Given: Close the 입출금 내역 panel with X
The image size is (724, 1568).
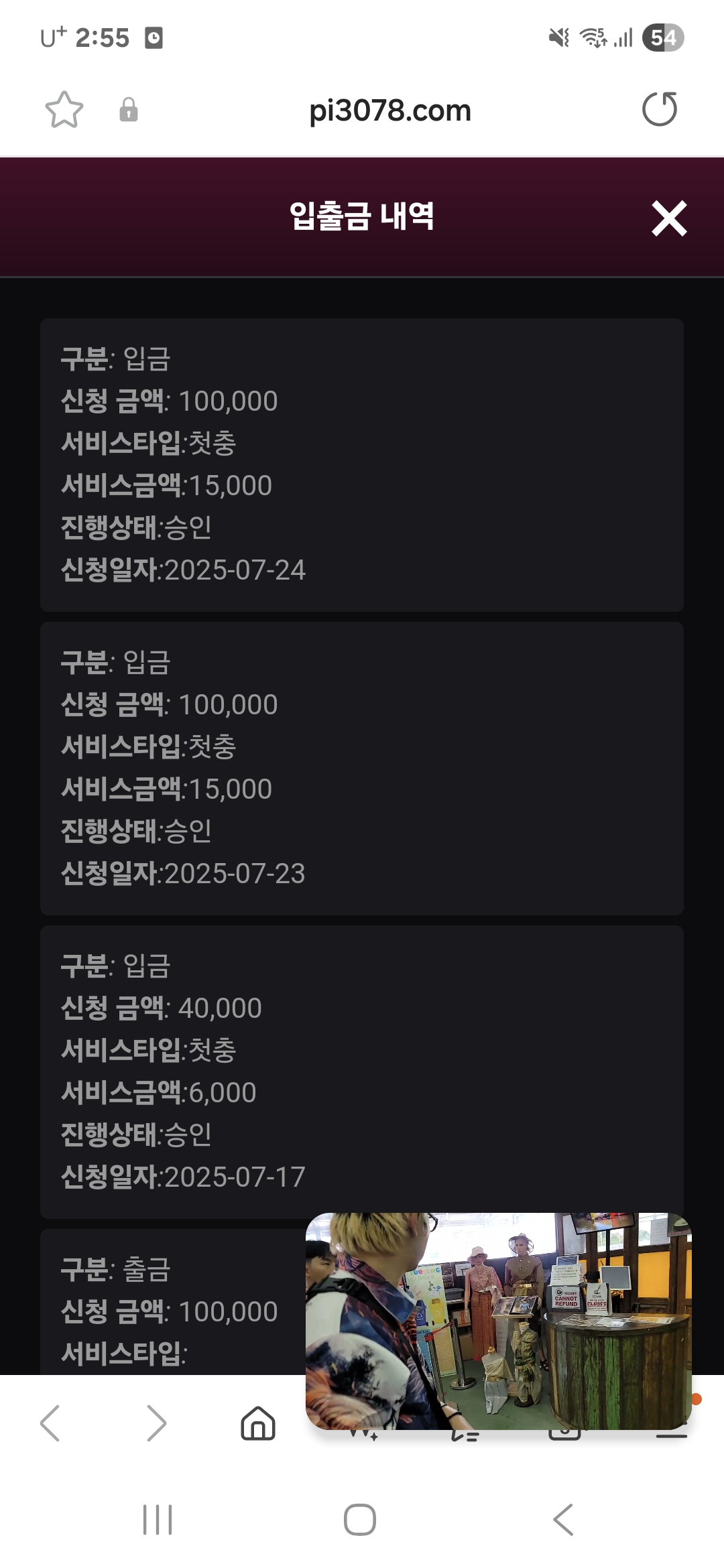Looking at the screenshot, I should tap(669, 218).
